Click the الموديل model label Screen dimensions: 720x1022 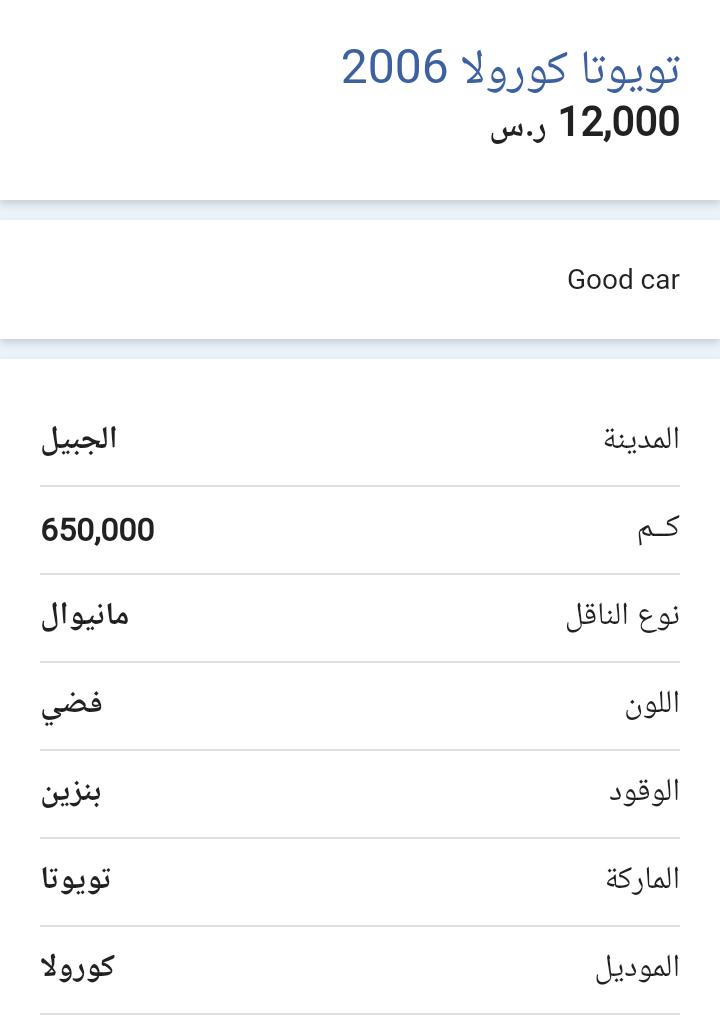point(637,968)
